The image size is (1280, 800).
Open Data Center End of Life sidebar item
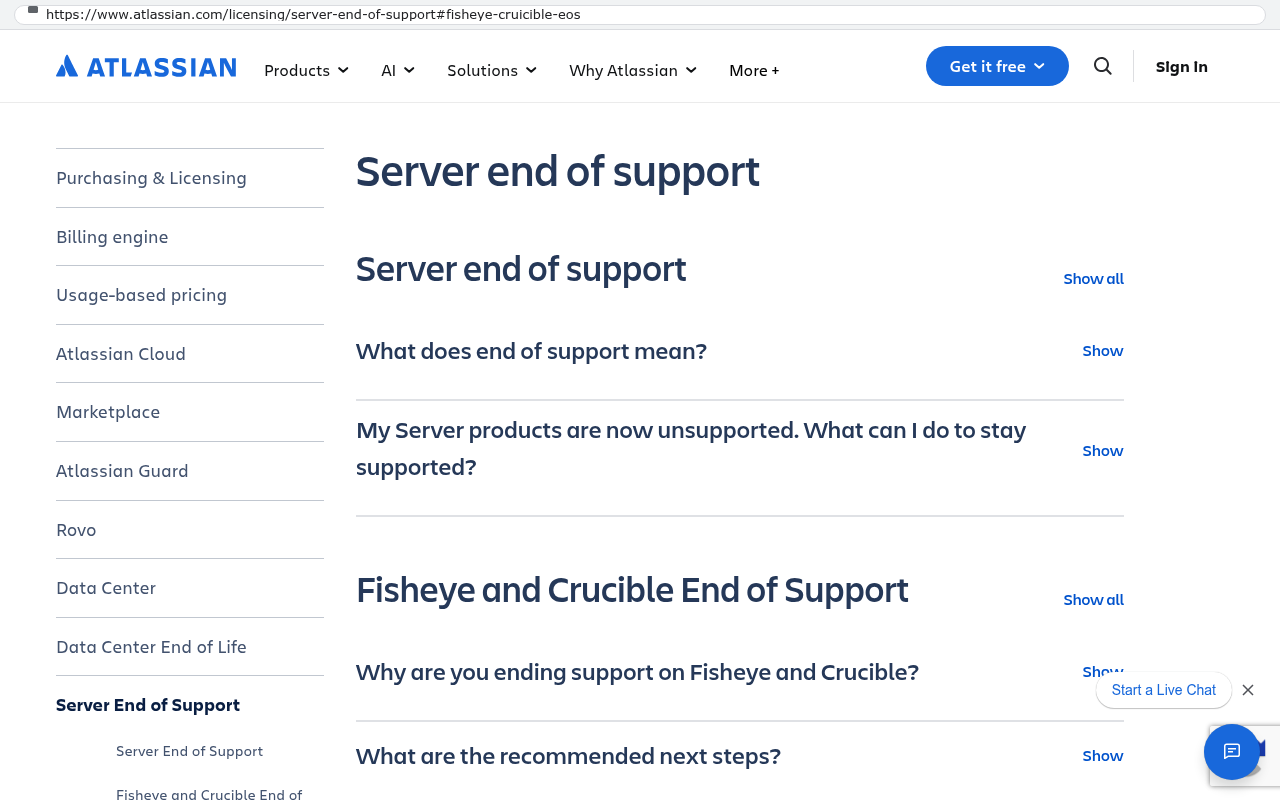click(x=151, y=647)
